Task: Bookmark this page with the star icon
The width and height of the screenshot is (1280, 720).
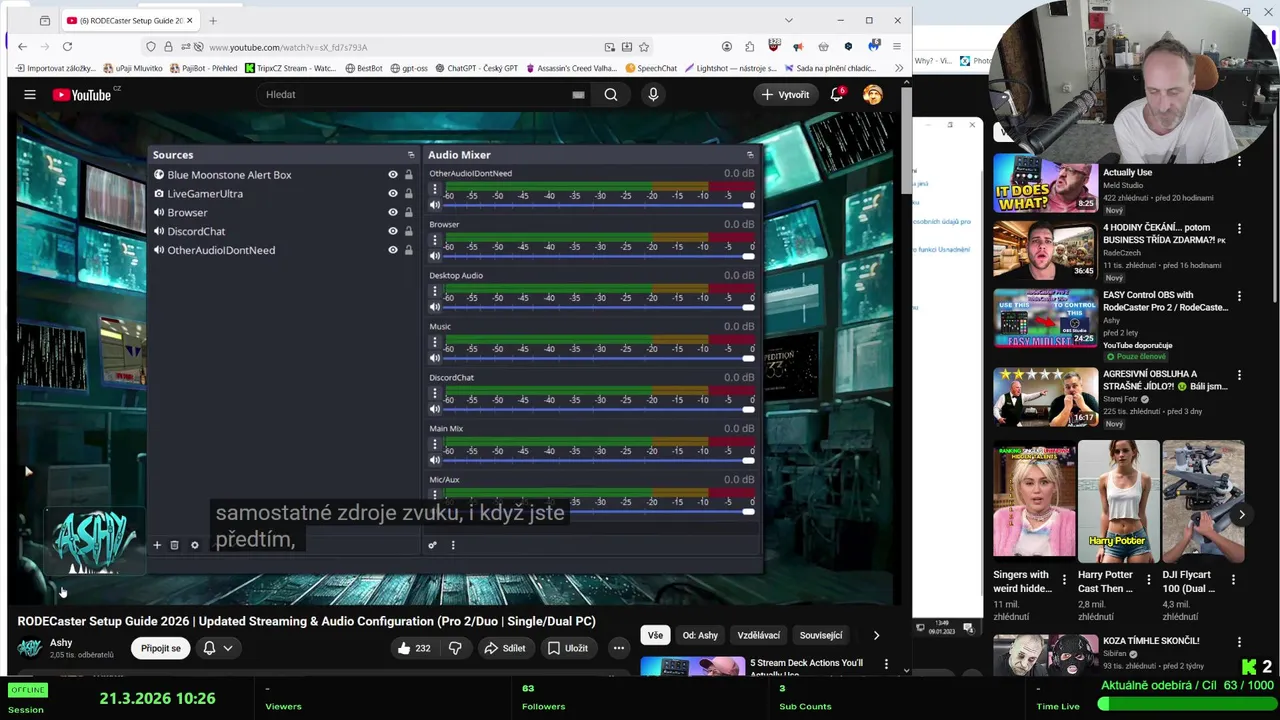Action: tap(644, 46)
